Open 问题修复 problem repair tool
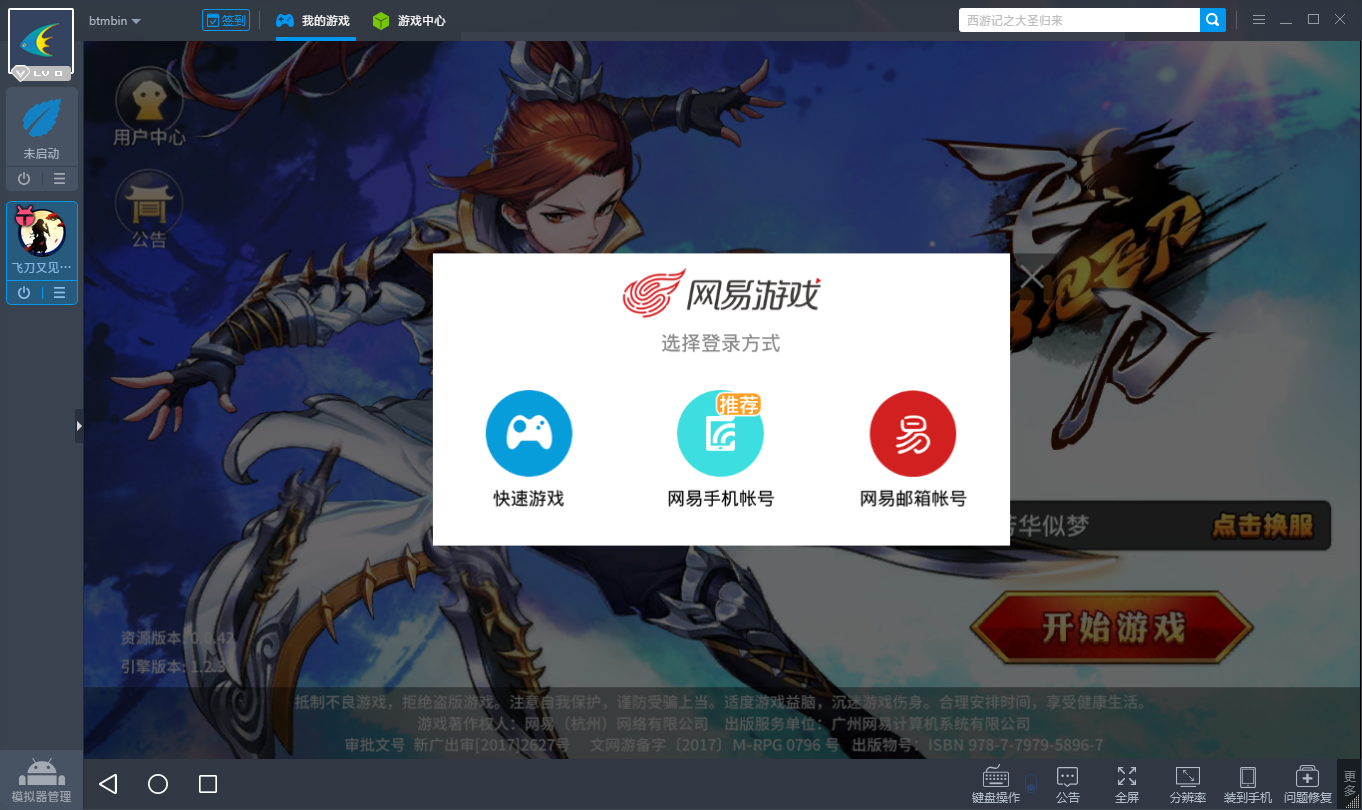Image resolution: width=1362 pixels, height=810 pixels. click(1308, 785)
